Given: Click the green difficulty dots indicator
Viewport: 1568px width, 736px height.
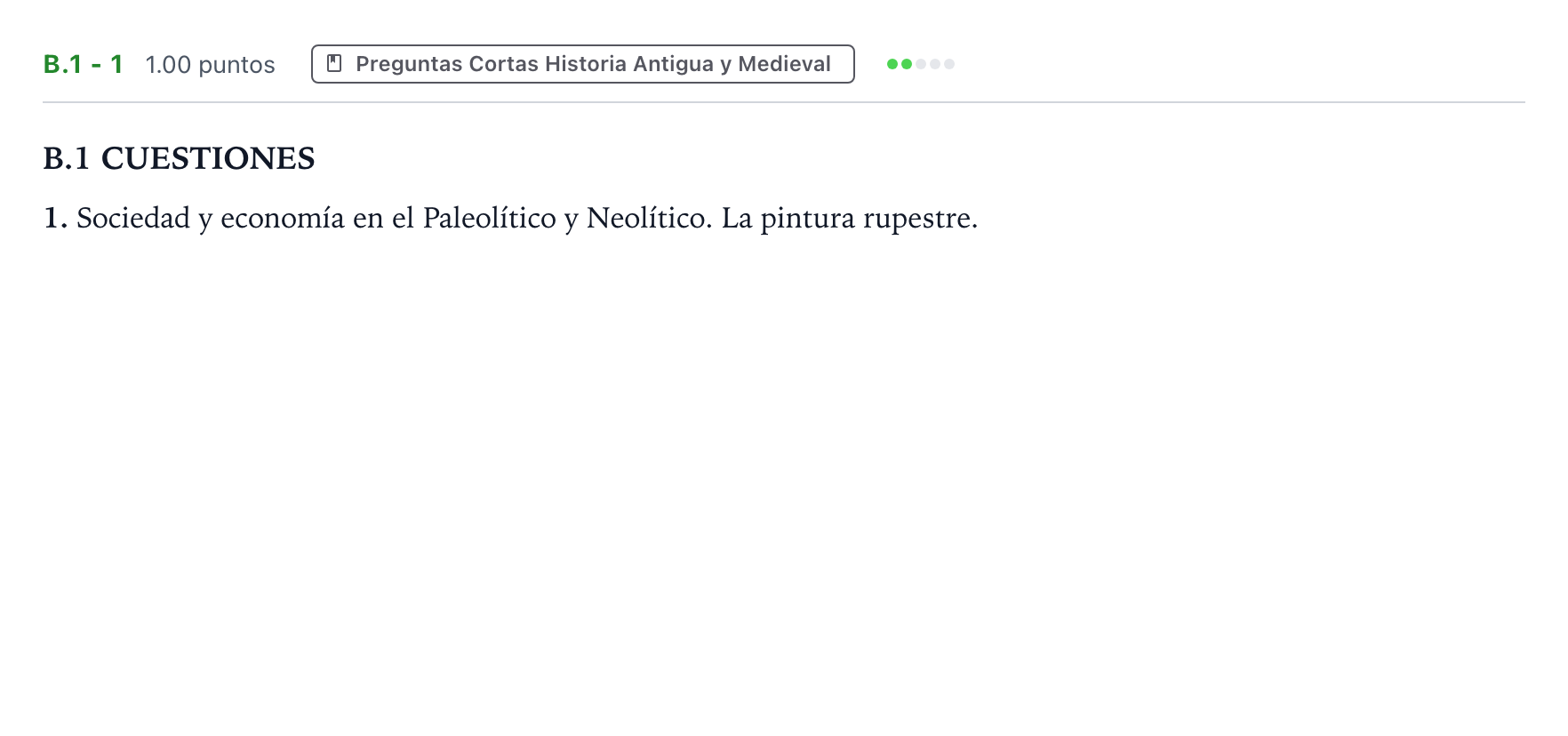Looking at the screenshot, I should [x=921, y=64].
